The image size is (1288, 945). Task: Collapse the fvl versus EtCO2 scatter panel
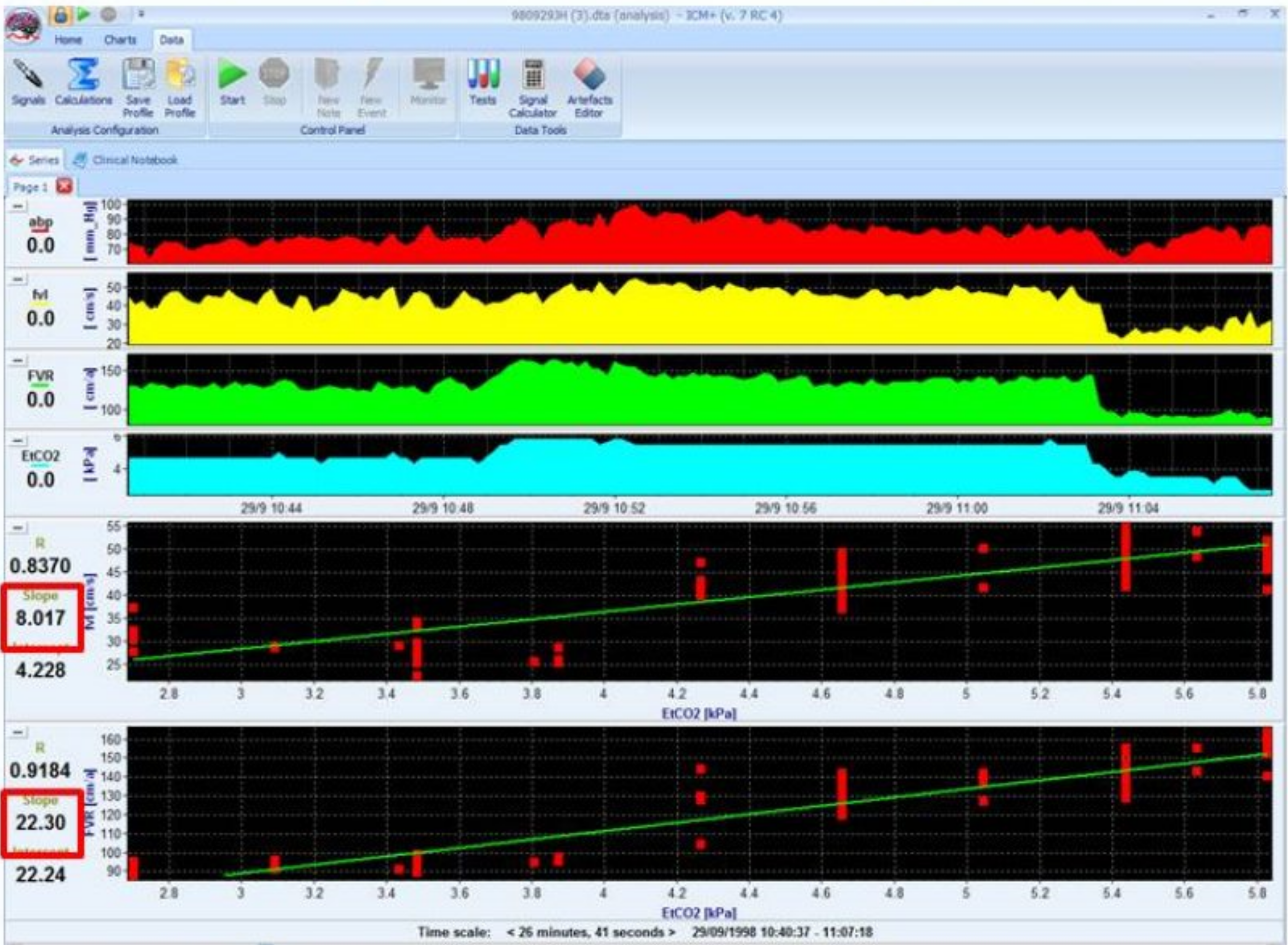click(18, 527)
